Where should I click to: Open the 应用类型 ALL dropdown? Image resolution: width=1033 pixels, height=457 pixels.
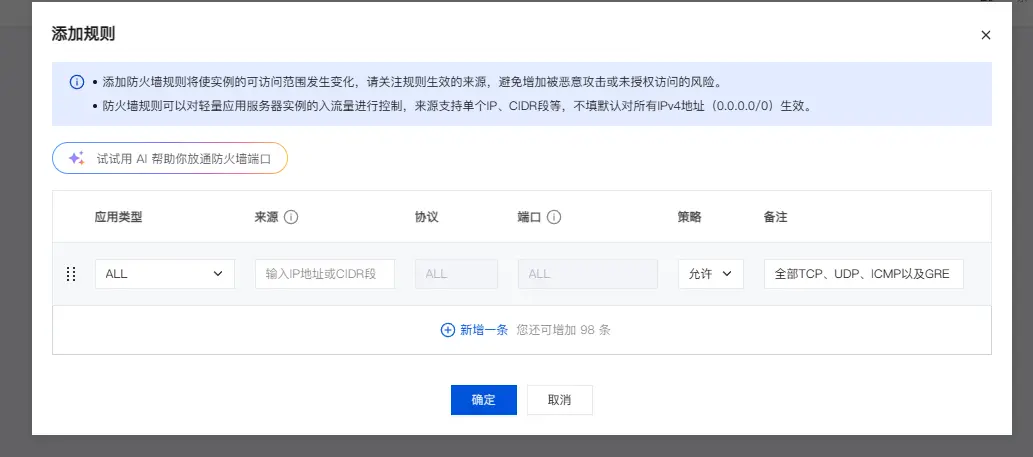(164, 274)
